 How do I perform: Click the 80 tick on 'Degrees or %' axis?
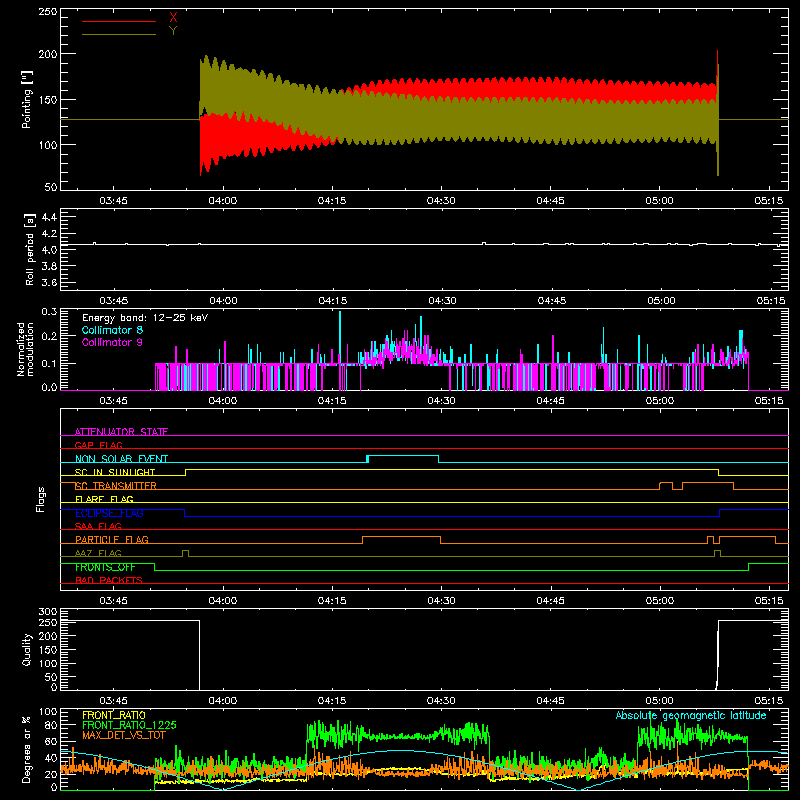coord(52,725)
